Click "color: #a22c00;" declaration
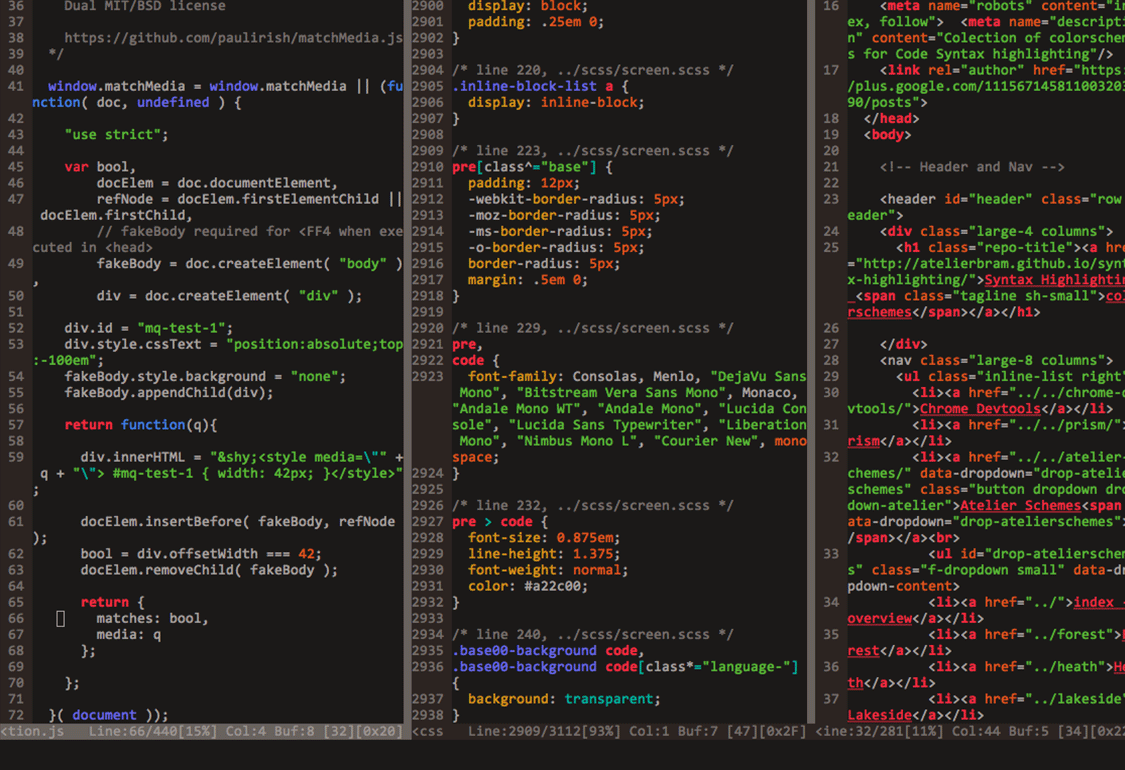Screen dimensions: 1125x770 tap(528, 586)
